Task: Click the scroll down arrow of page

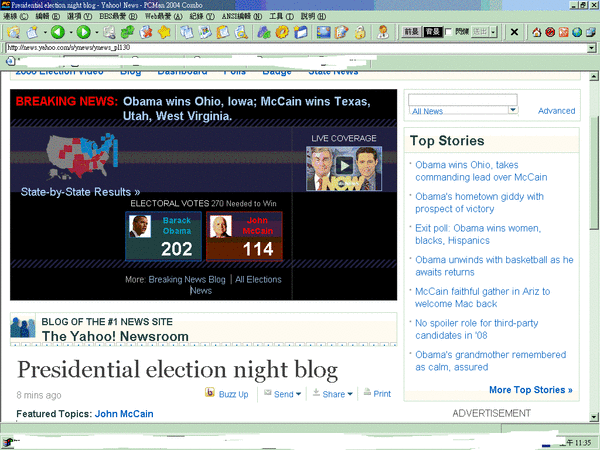Action: (593, 417)
